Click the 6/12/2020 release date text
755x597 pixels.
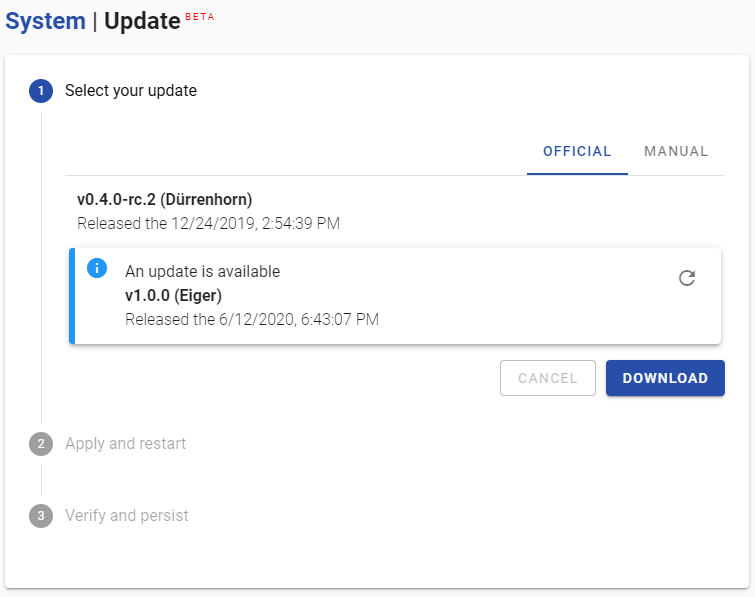252,319
